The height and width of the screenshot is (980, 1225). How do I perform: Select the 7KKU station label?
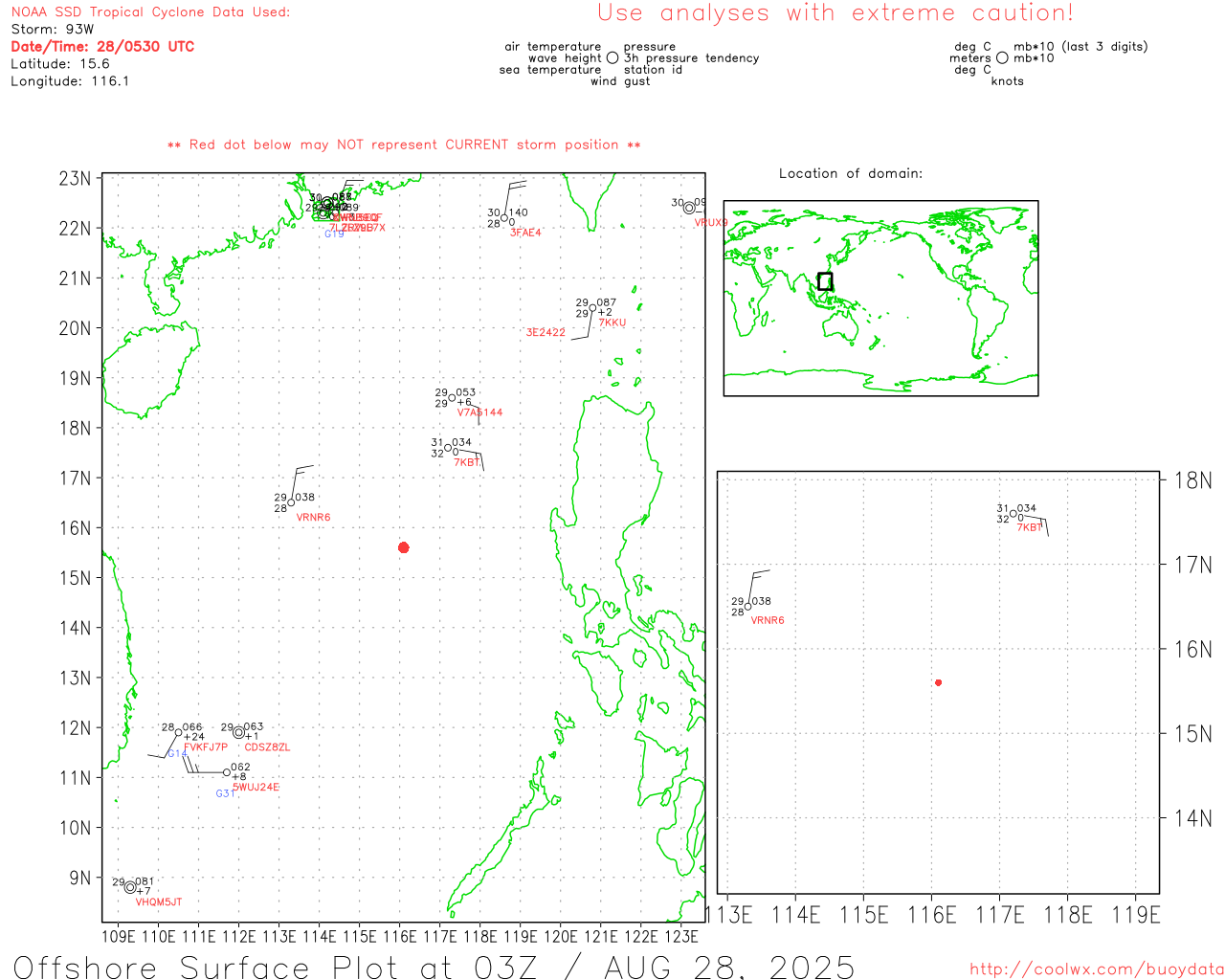(612, 323)
